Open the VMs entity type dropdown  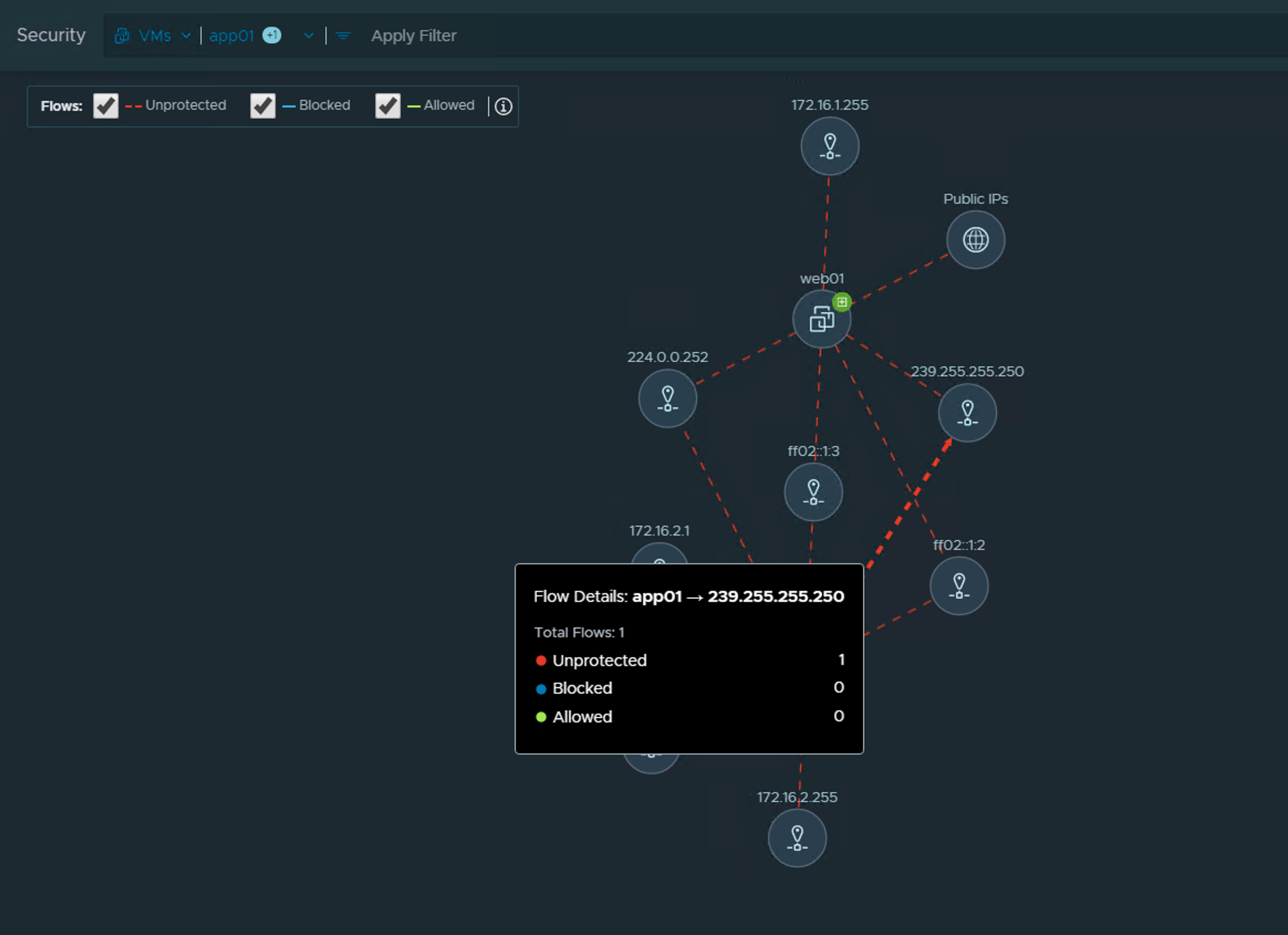[x=153, y=36]
